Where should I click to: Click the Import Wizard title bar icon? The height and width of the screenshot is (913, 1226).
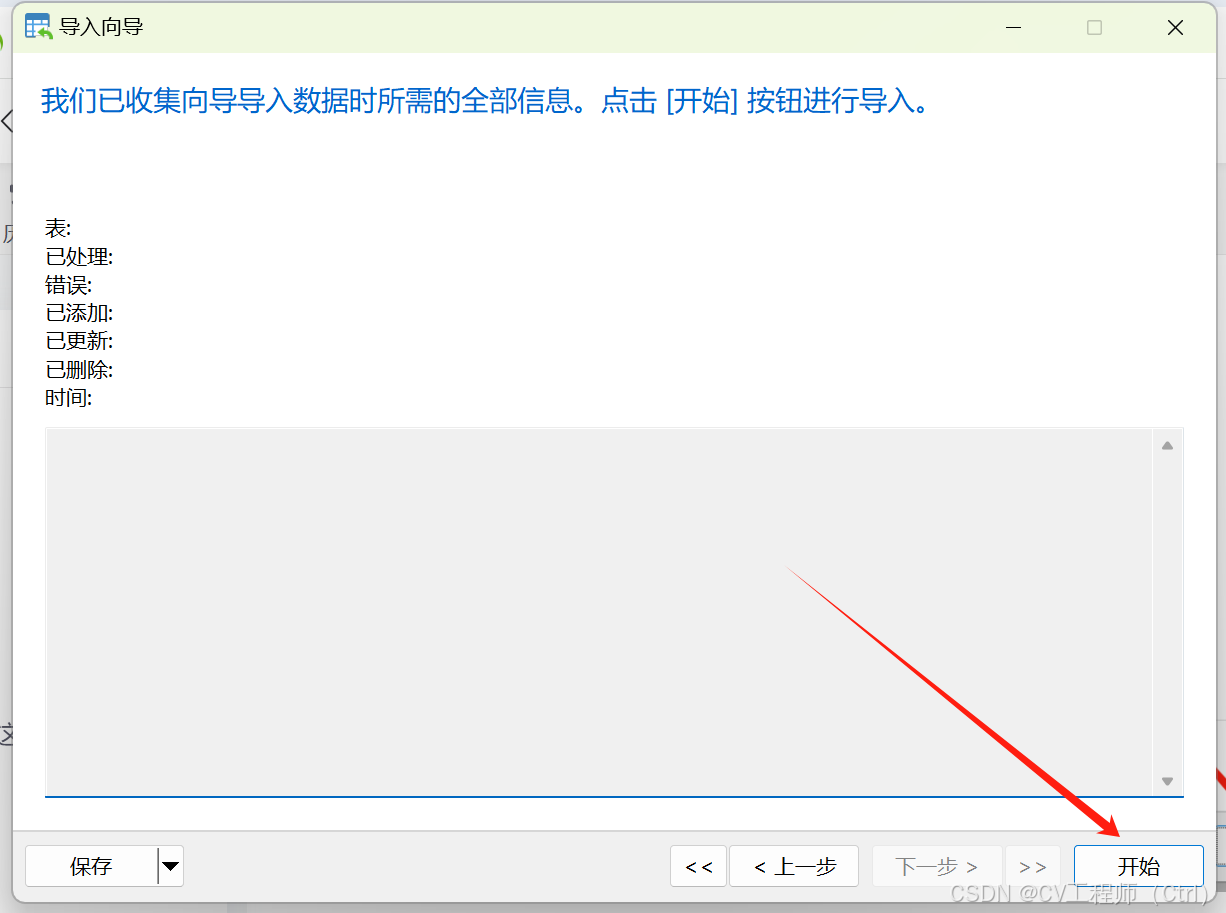(x=39, y=27)
